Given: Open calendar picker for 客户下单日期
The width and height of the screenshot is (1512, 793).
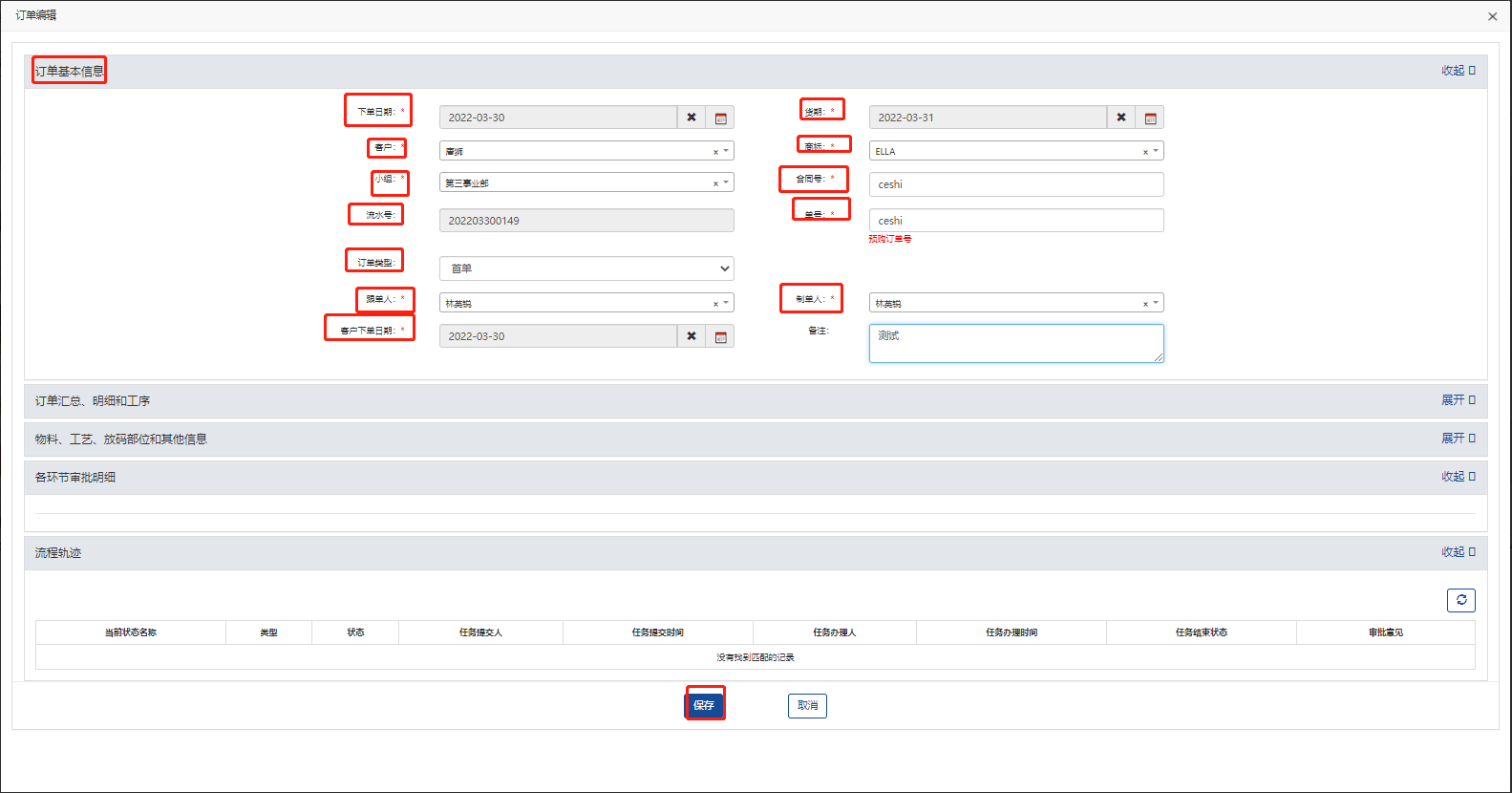Looking at the screenshot, I should [x=720, y=336].
